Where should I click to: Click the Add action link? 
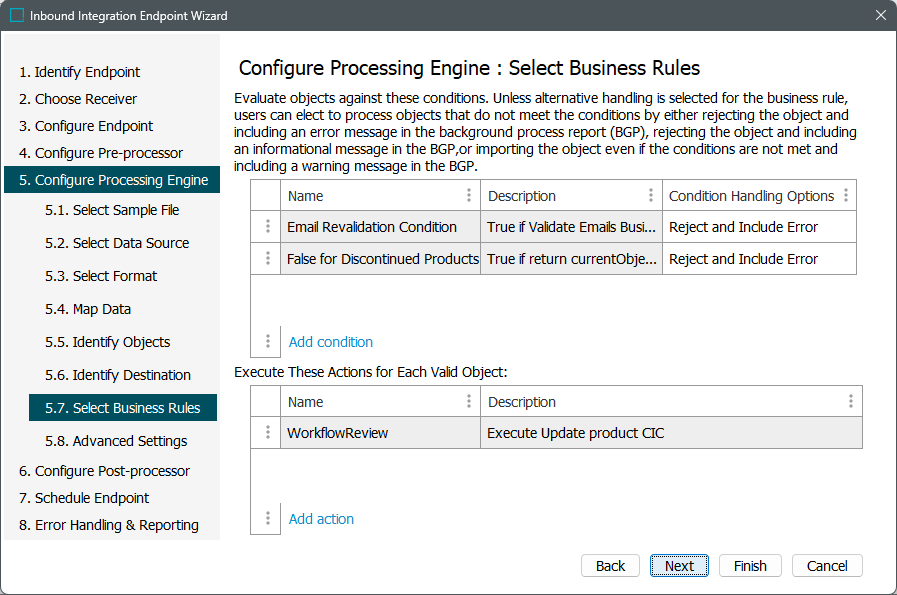pos(321,519)
